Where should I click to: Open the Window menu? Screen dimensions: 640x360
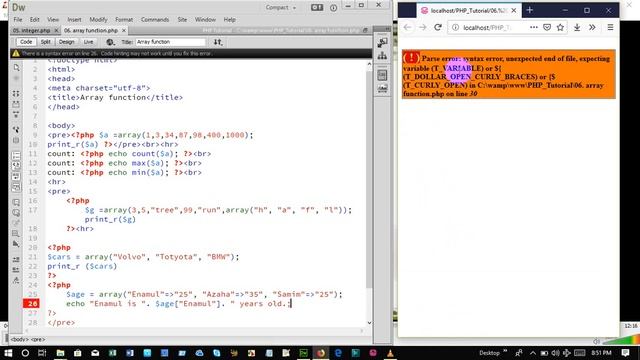[x=205, y=20]
